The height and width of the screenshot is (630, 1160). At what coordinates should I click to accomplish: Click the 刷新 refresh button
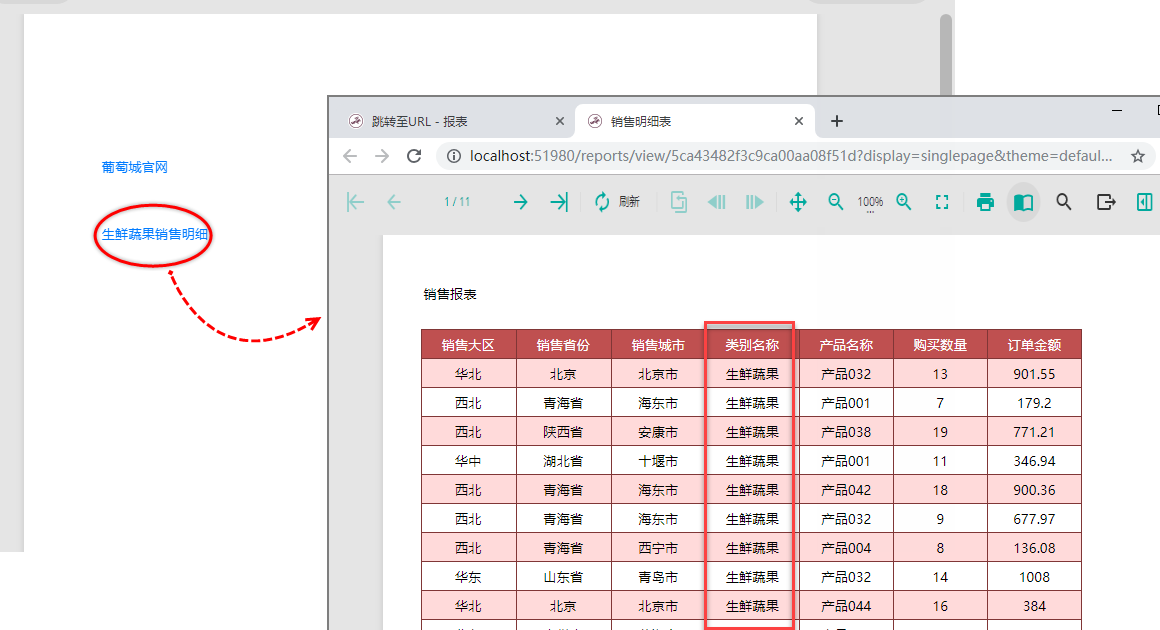click(x=616, y=202)
